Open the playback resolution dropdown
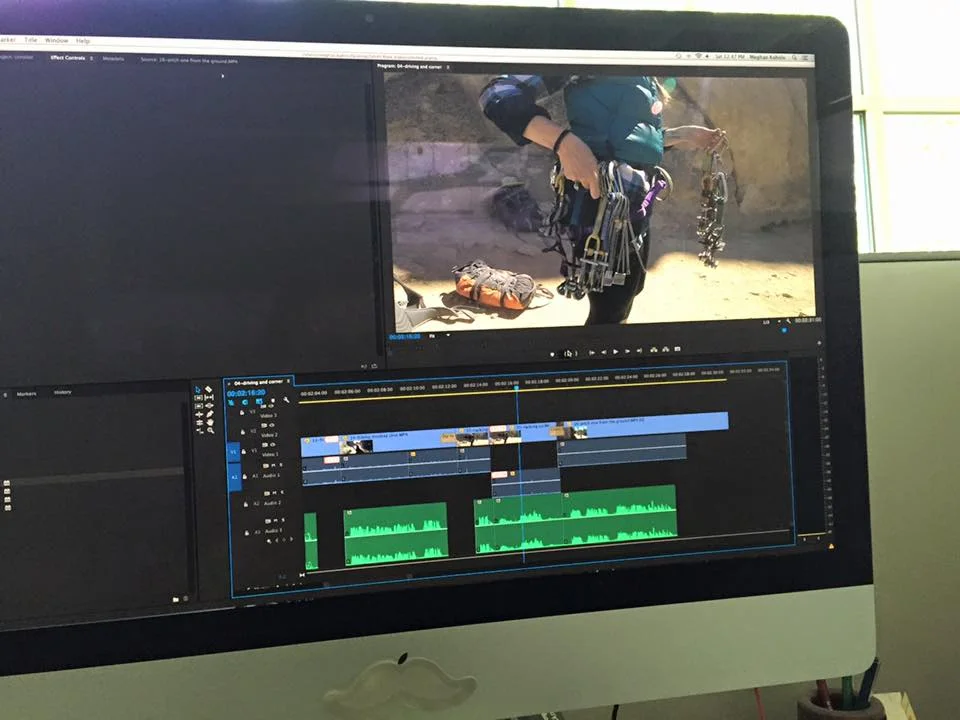Screen dimensions: 960x720 770,322
